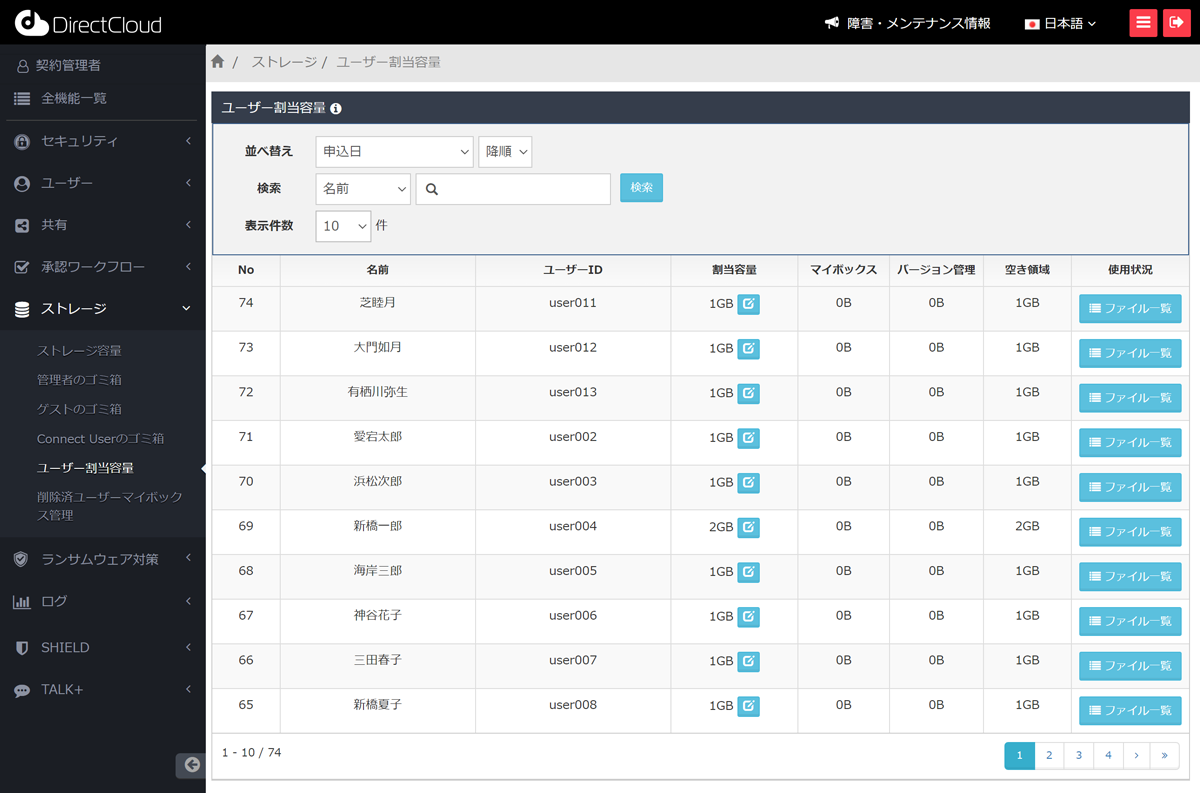This screenshot has height=793, width=1200.
Task: Click the megaphone icon for maintenance info
Action: (832, 23)
